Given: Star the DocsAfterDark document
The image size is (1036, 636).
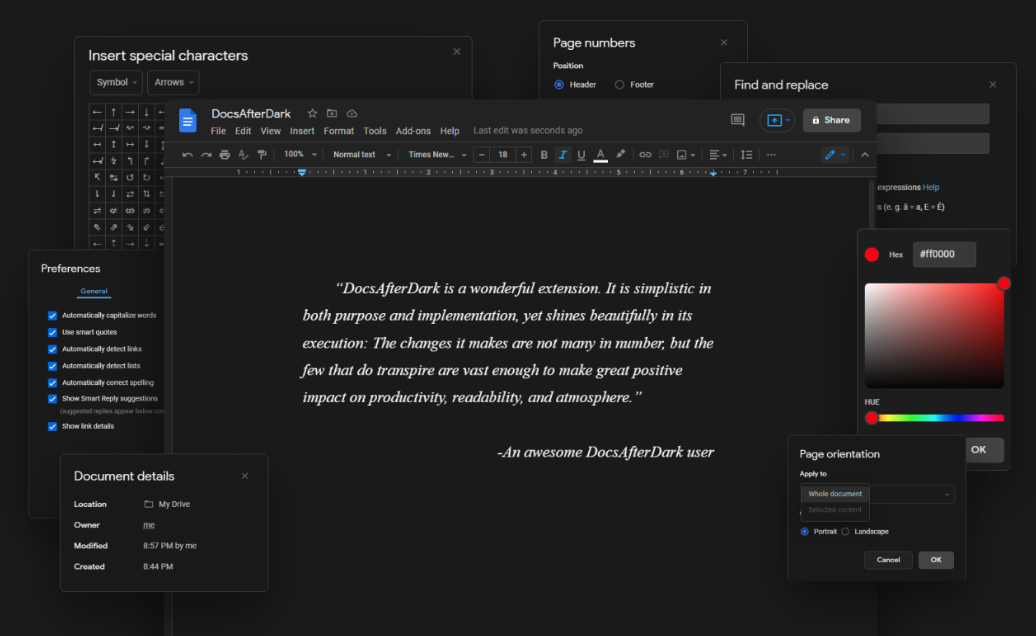Looking at the screenshot, I should (313, 114).
